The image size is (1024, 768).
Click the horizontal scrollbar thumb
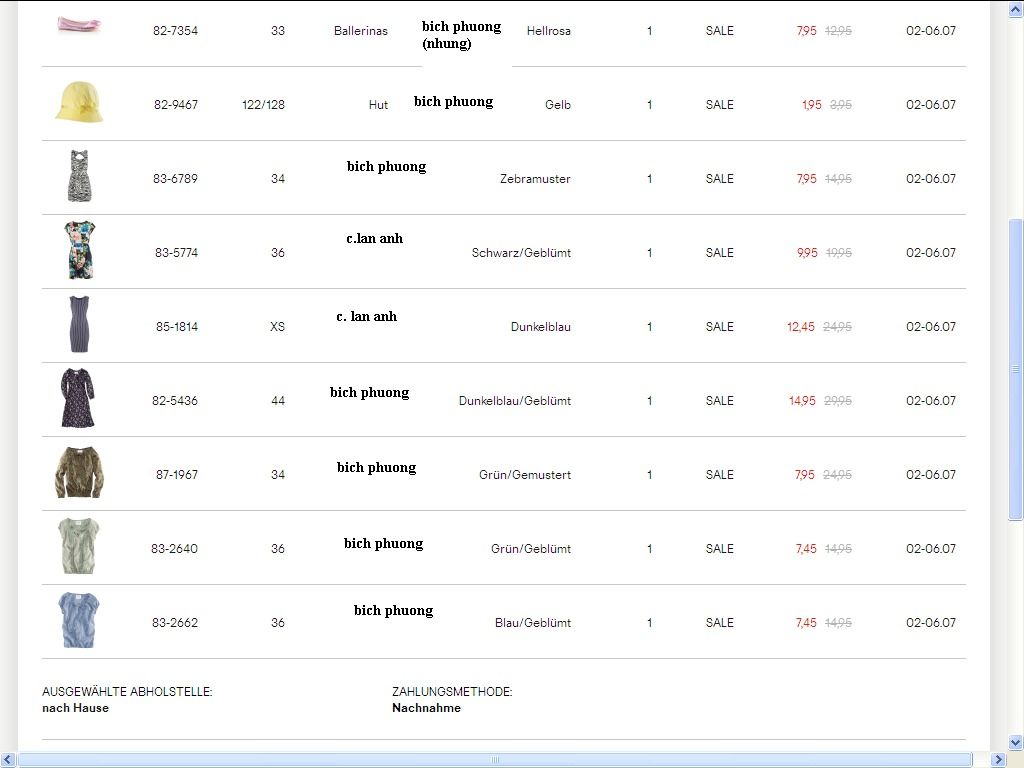coord(495,760)
